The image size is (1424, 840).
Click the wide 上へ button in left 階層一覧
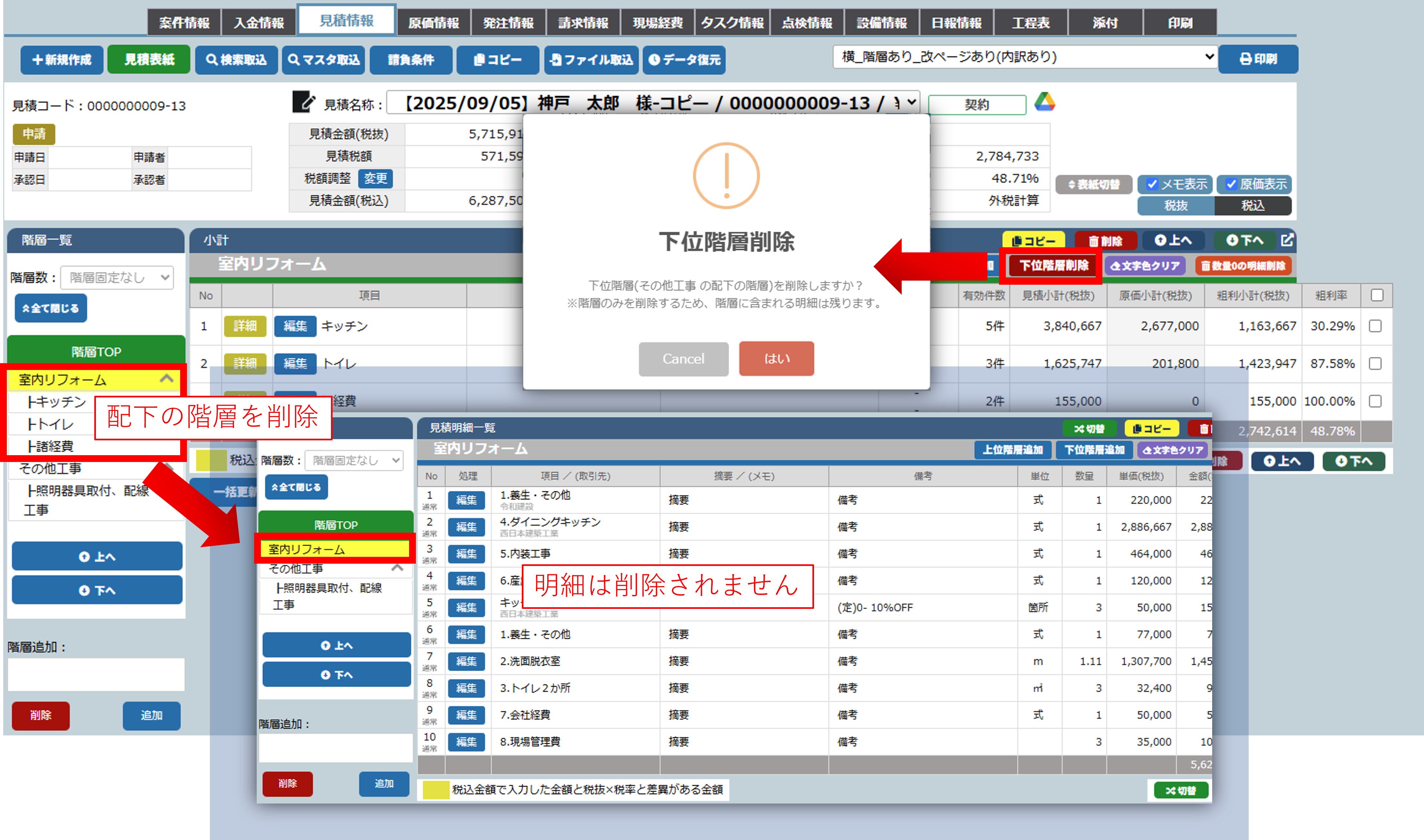[97, 557]
